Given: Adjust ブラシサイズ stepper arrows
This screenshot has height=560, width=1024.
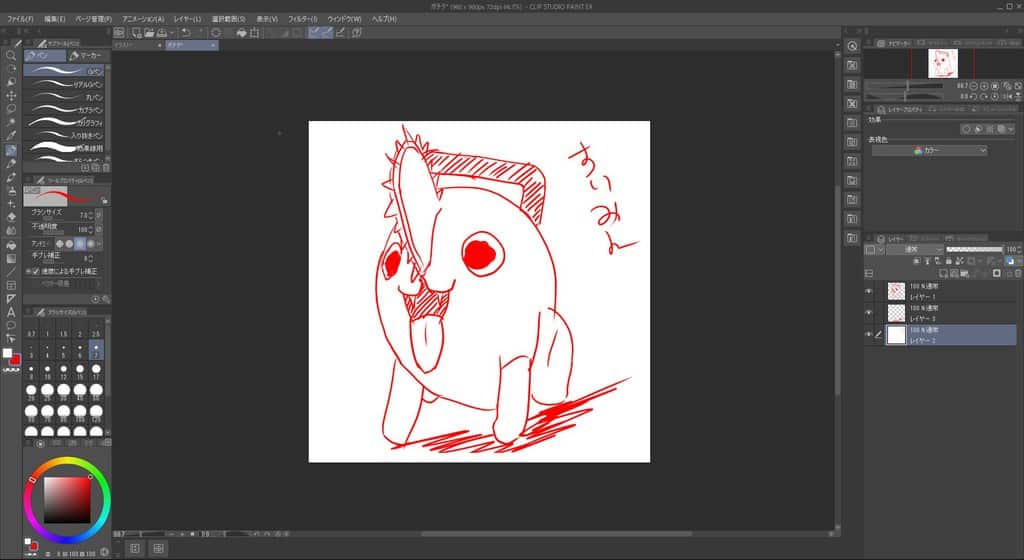Looking at the screenshot, I should [90, 215].
